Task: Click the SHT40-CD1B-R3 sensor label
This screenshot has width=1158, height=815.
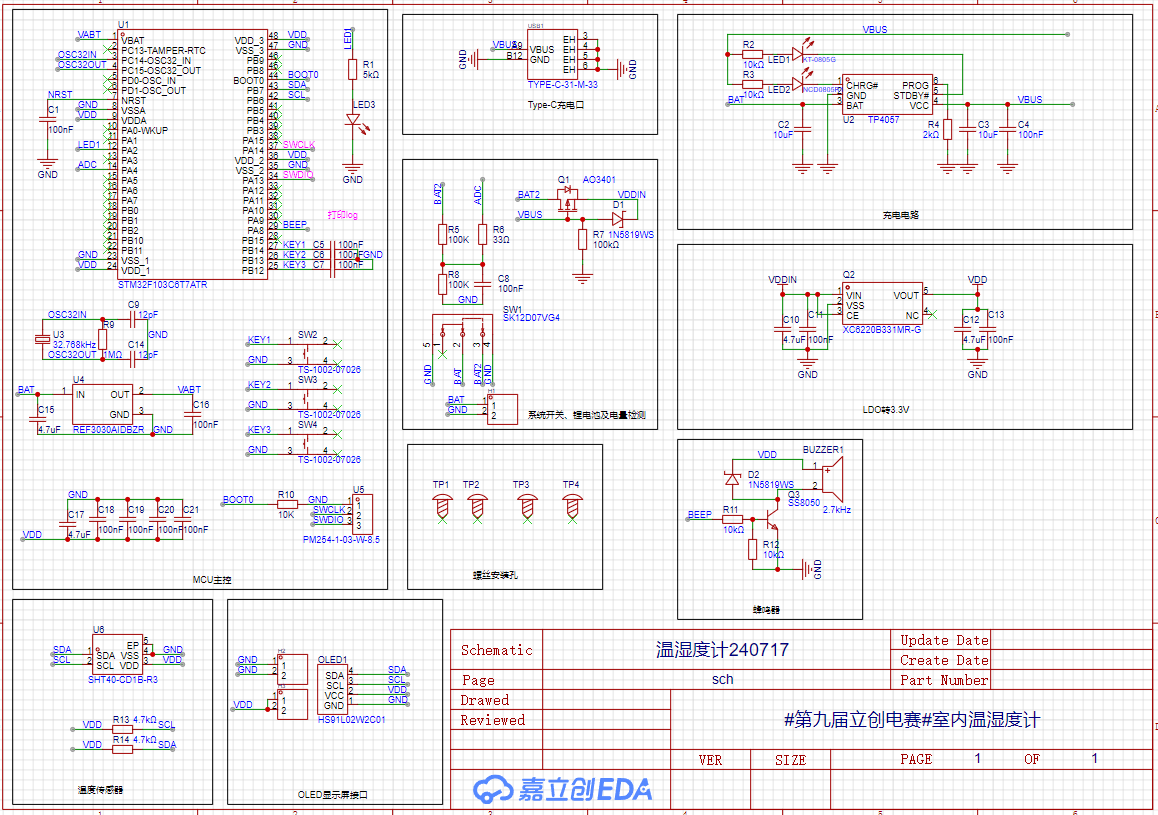Action: click(123, 679)
